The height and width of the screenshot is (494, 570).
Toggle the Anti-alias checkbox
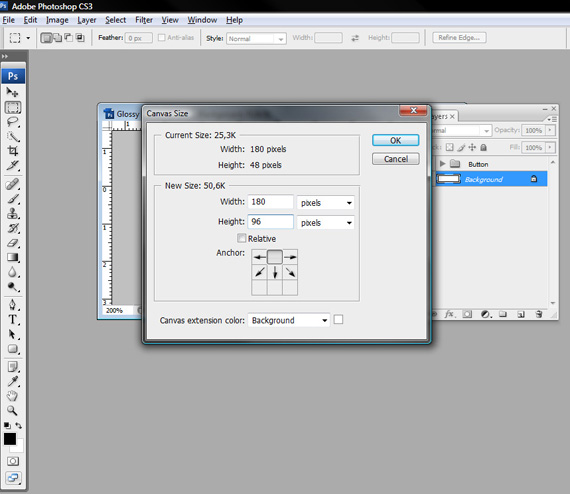[162, 37]
